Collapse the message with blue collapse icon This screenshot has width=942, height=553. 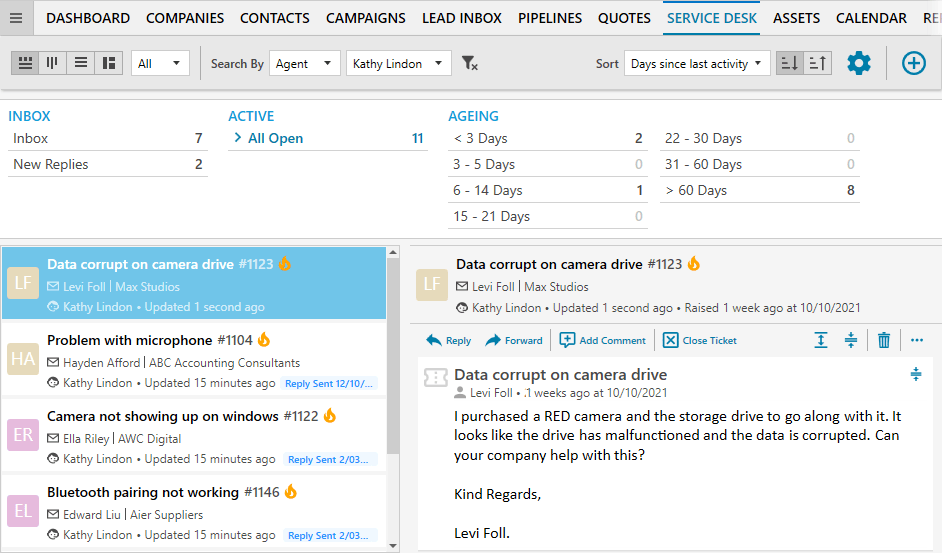point(916,374)
